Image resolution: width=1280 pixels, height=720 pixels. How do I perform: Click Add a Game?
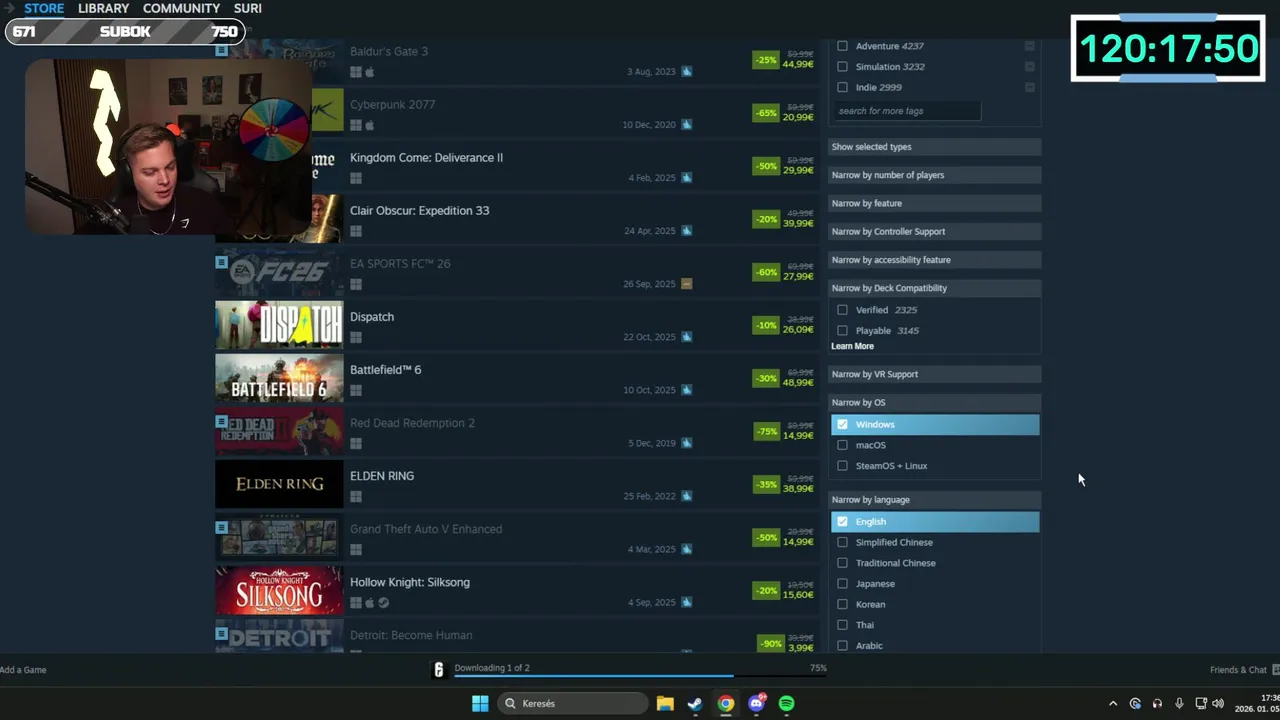(23, 669)
